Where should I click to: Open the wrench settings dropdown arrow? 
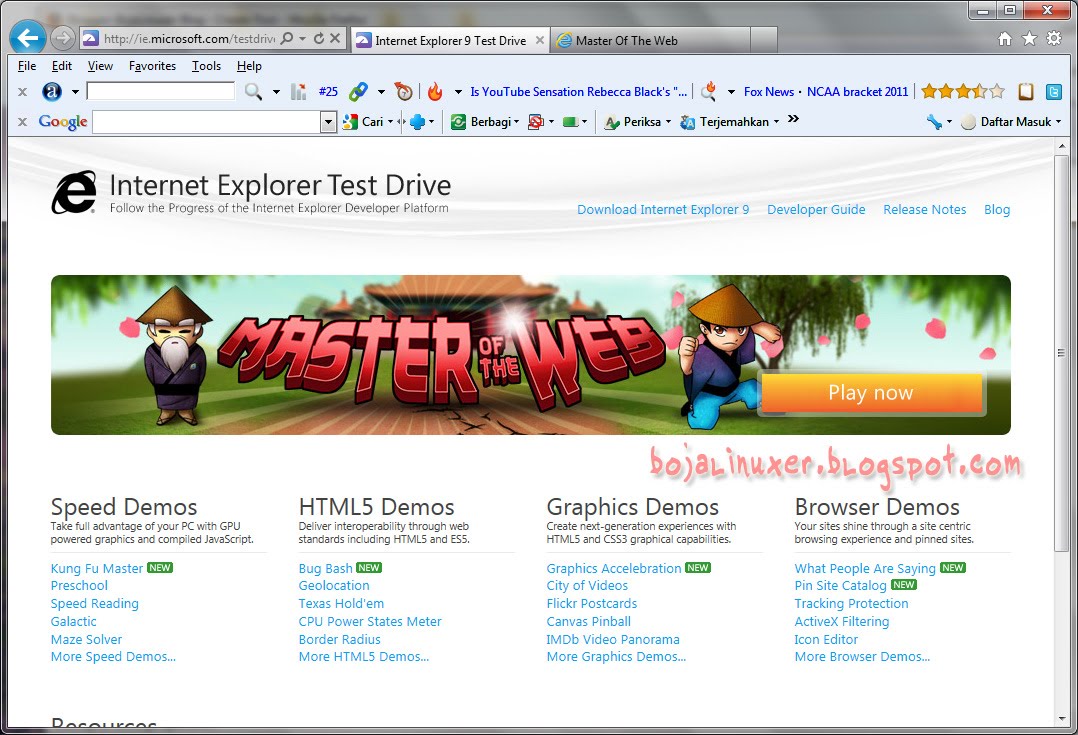(949, 122)
